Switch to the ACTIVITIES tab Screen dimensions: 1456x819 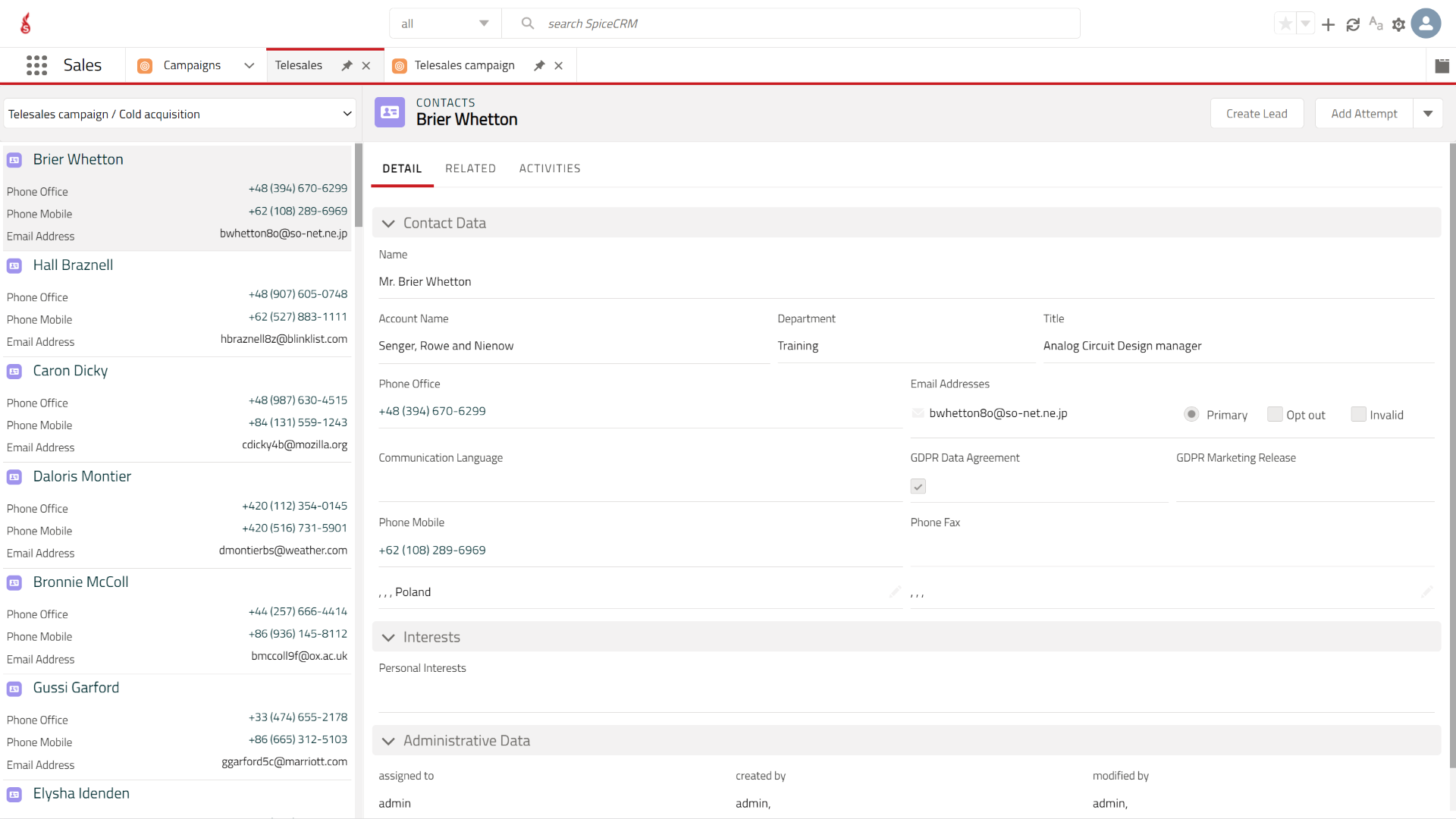coord(550,168)
